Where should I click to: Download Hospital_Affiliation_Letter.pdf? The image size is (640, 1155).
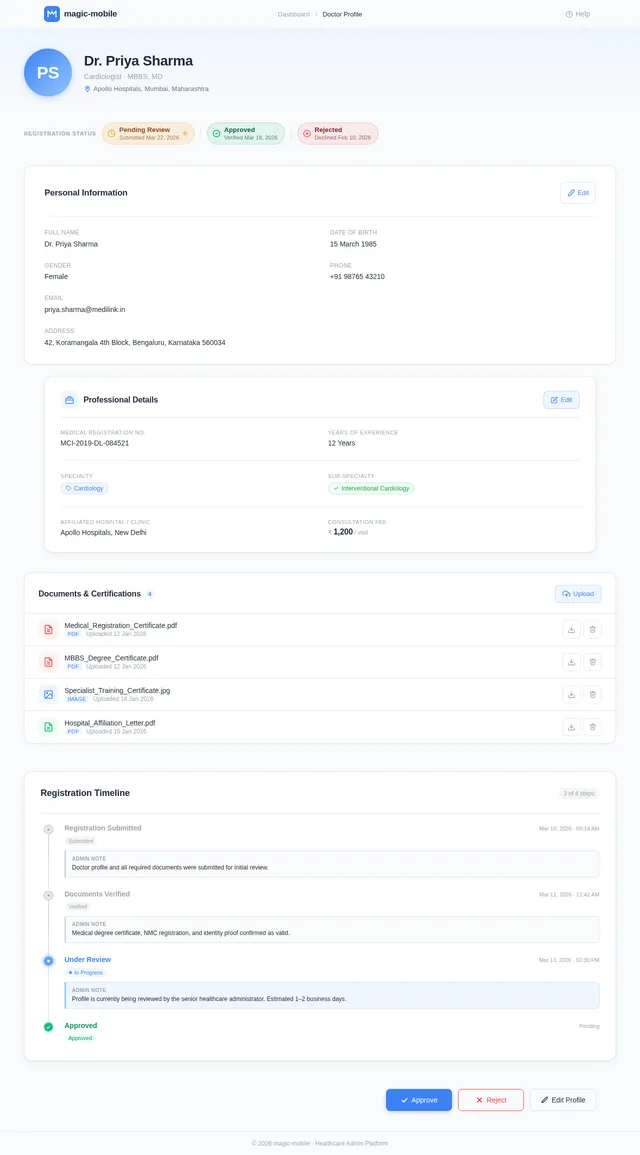click(571, 727)
